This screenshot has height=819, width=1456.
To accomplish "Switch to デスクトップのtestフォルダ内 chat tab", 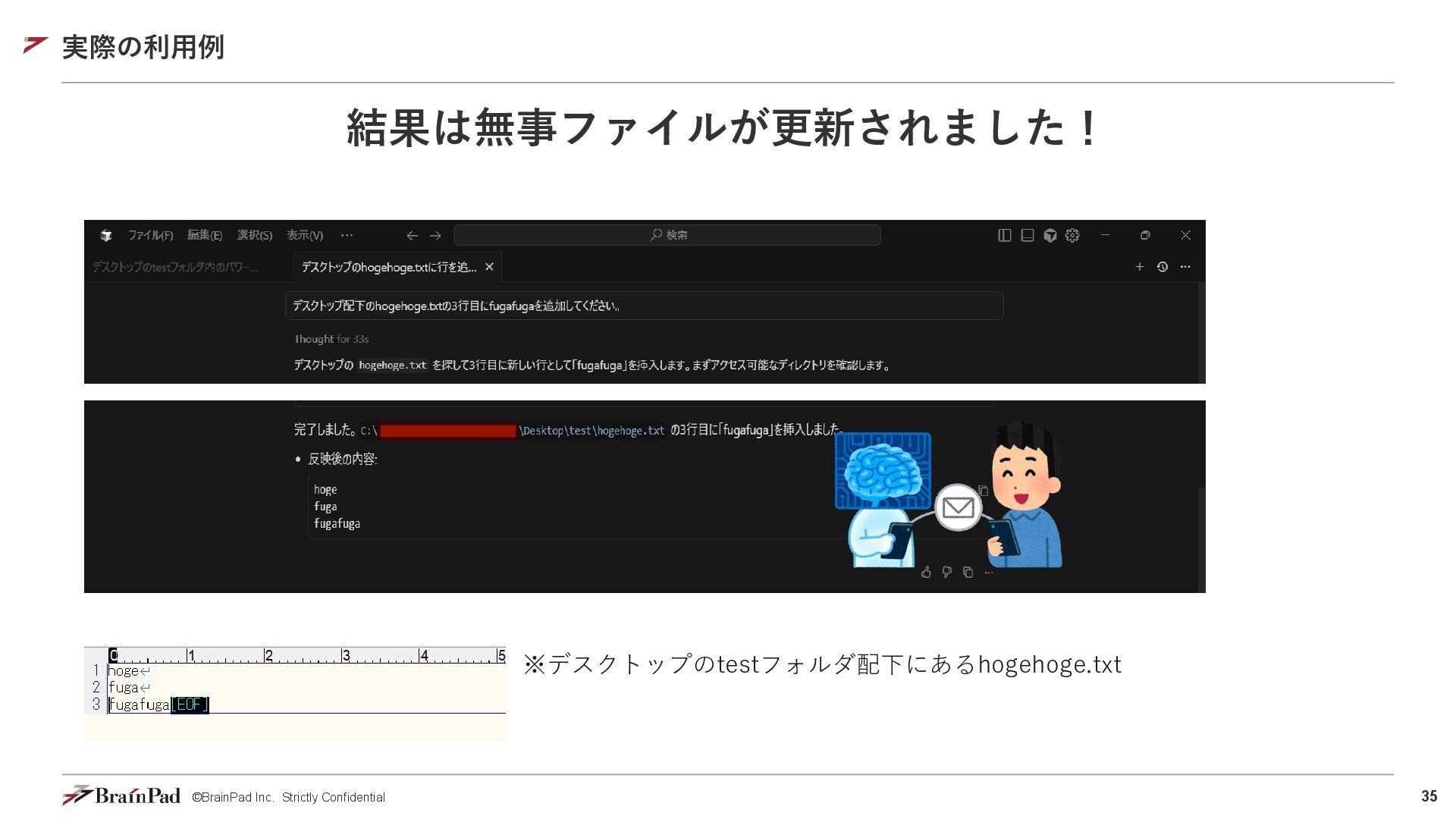I will pyautogui.click(x=175, y=267).
